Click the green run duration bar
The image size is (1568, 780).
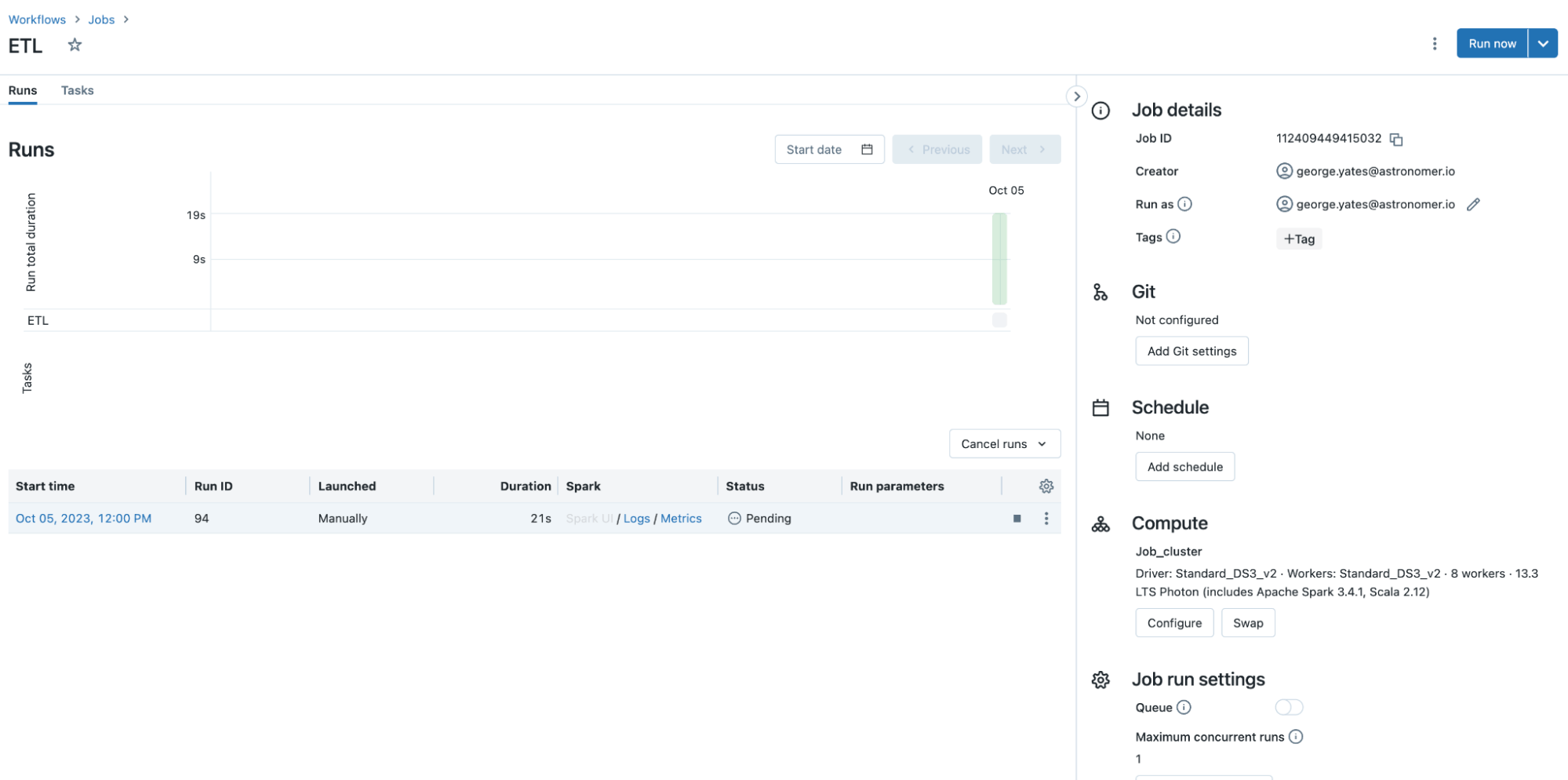point(999,259)
